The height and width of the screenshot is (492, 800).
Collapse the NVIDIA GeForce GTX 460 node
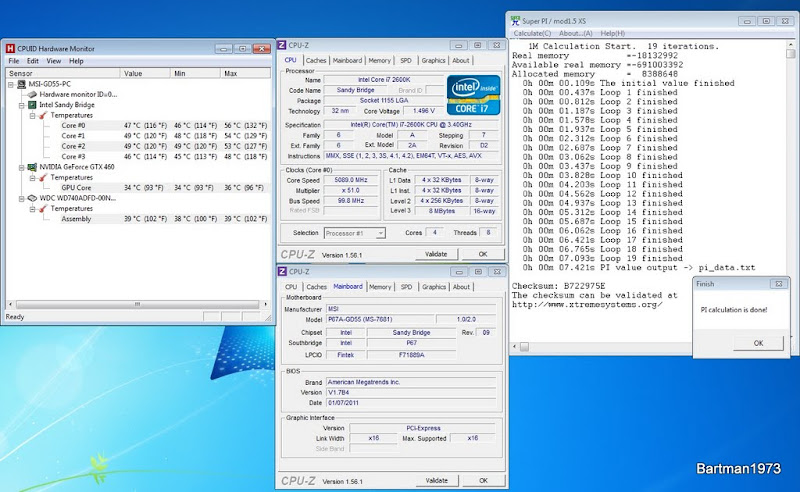[x=20, y=167]
